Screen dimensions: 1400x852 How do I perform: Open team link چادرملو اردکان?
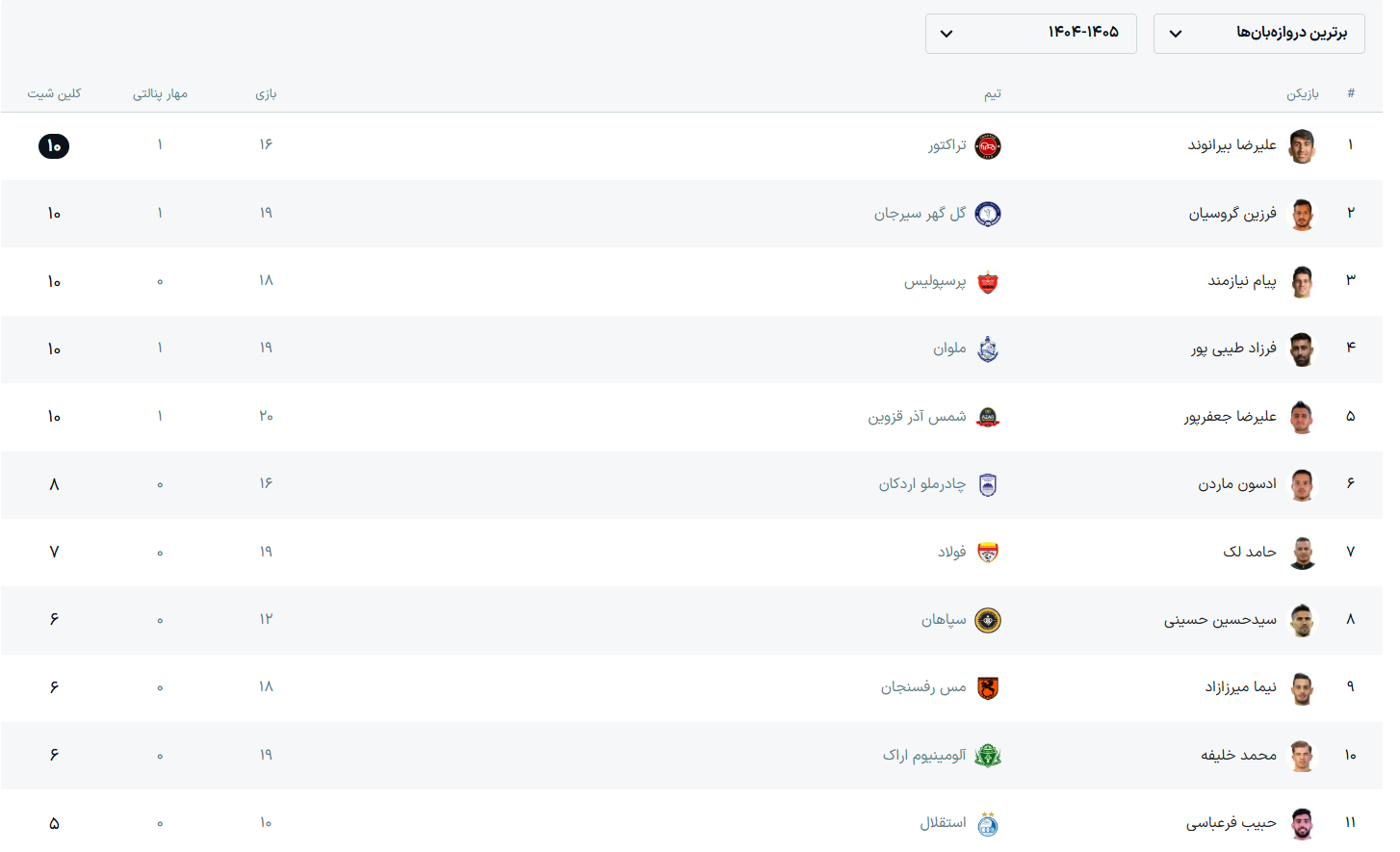pos(921,484)
